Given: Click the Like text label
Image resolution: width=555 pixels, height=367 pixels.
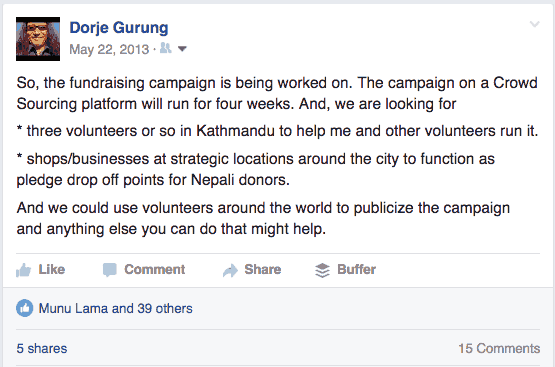Looking at the screenshot, I should (x=52, y=270).
